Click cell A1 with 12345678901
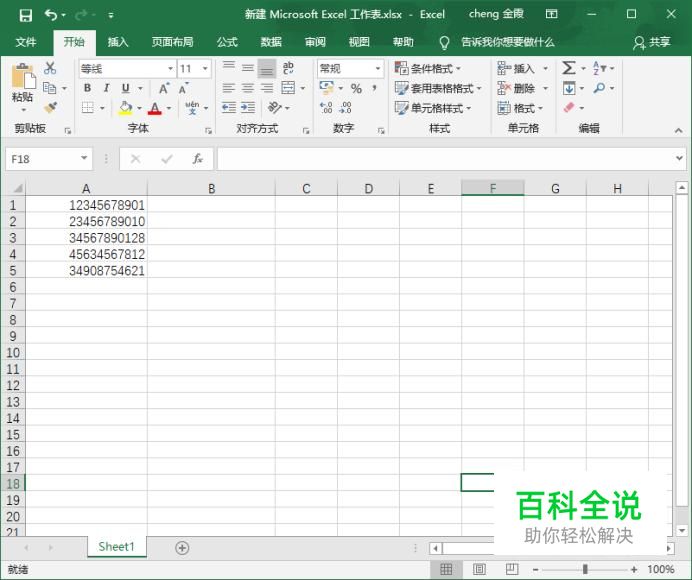This screenshot has height=580, width=692. coord(86,205)
